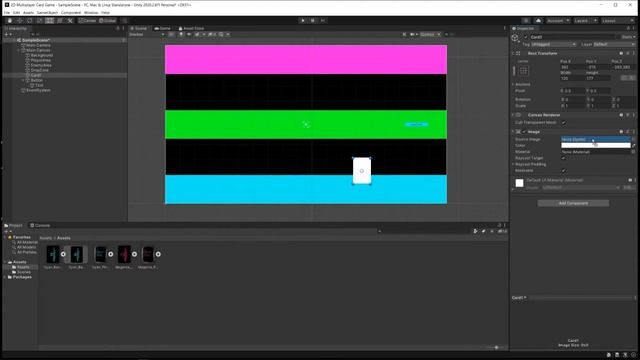Click the Play button
Viewport: 640px width, 360px height.
[x=302, y=20]
